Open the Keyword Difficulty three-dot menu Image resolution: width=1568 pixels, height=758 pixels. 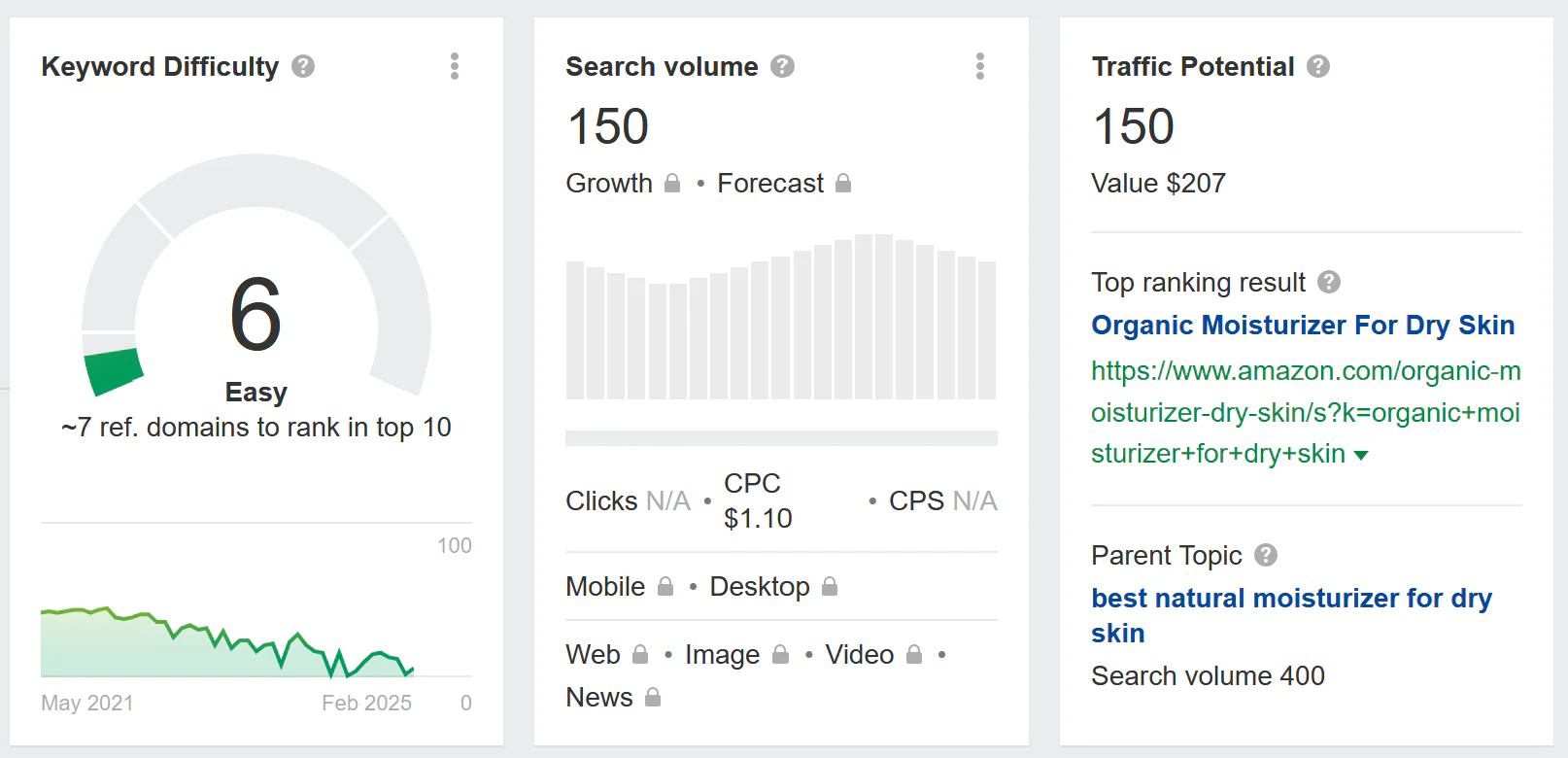pos(454,66)
